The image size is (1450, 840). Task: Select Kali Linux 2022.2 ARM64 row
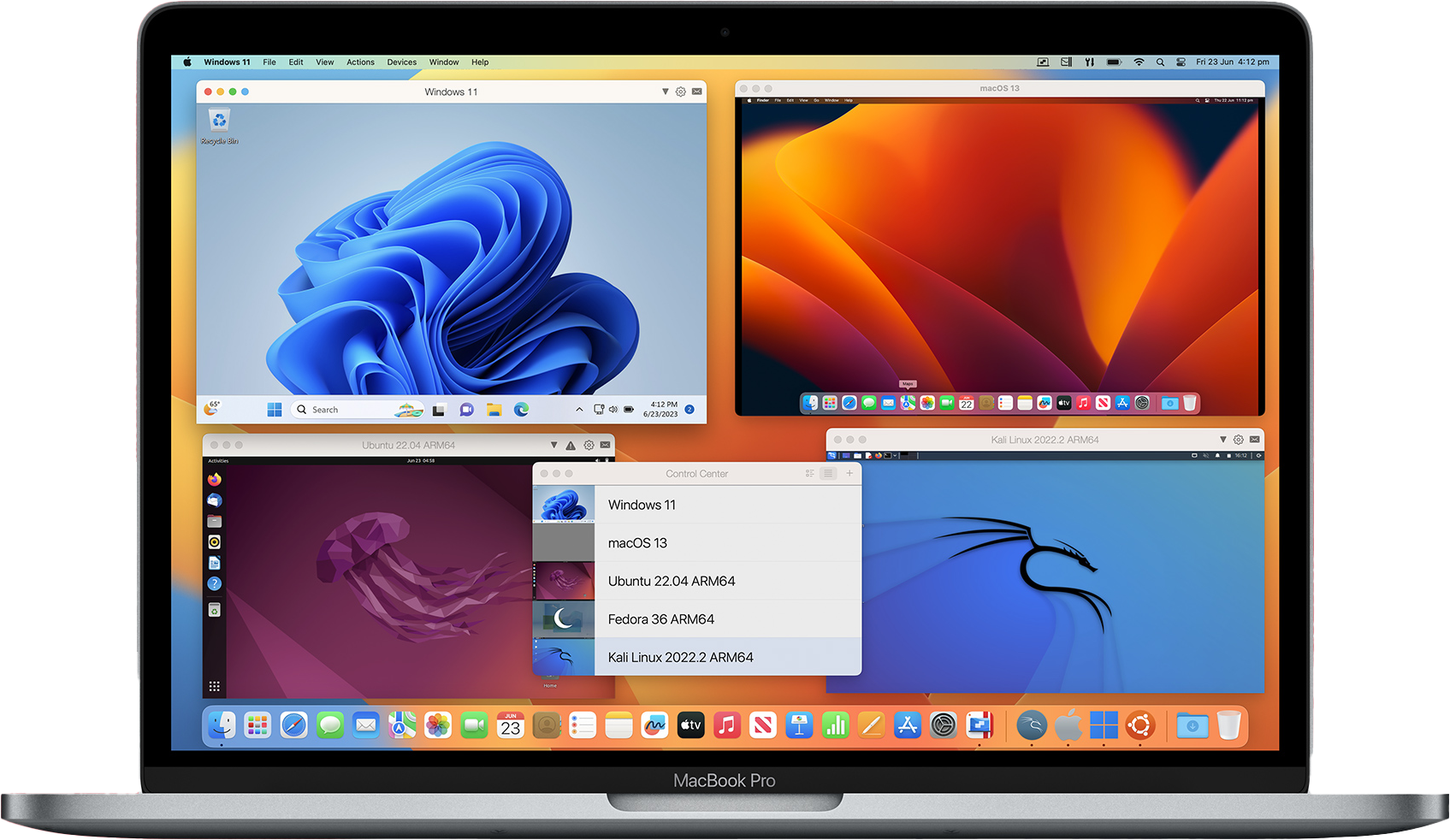(x=697, y=657)
